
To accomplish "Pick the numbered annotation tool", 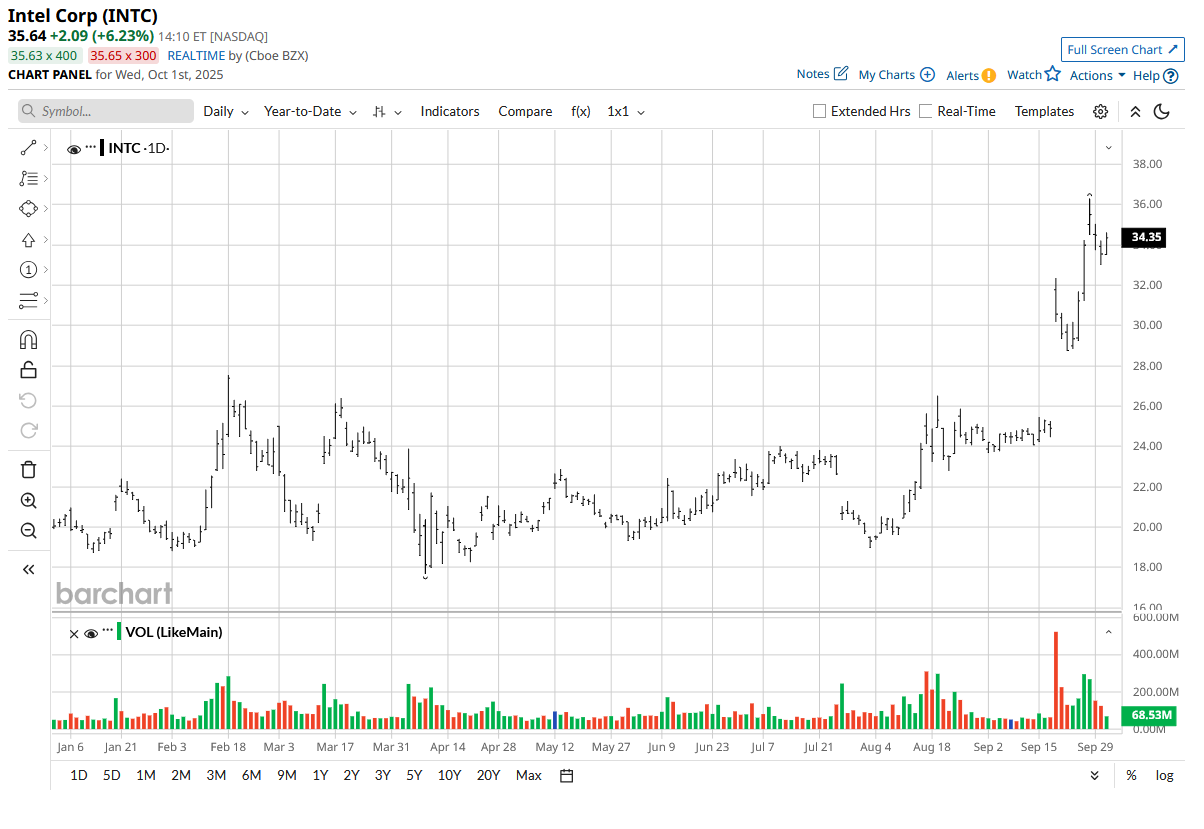I will point(28,270).
